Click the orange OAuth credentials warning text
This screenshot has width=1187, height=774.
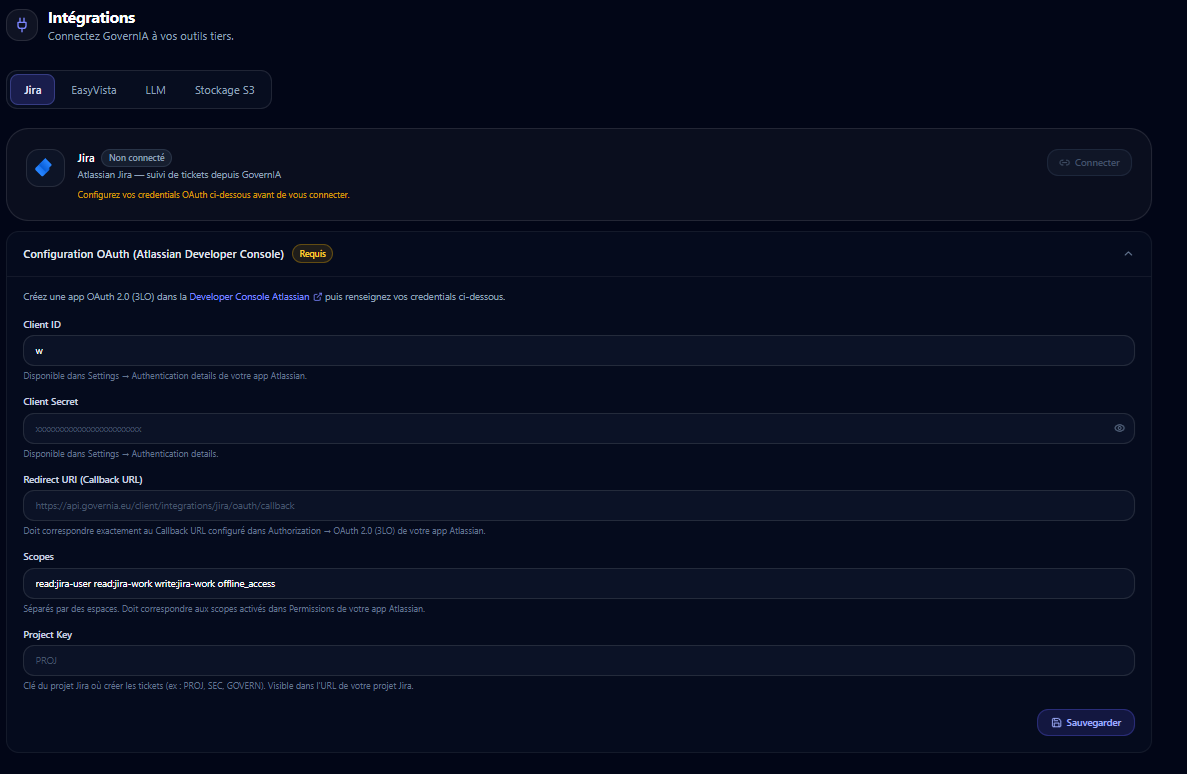click(213, 195)
